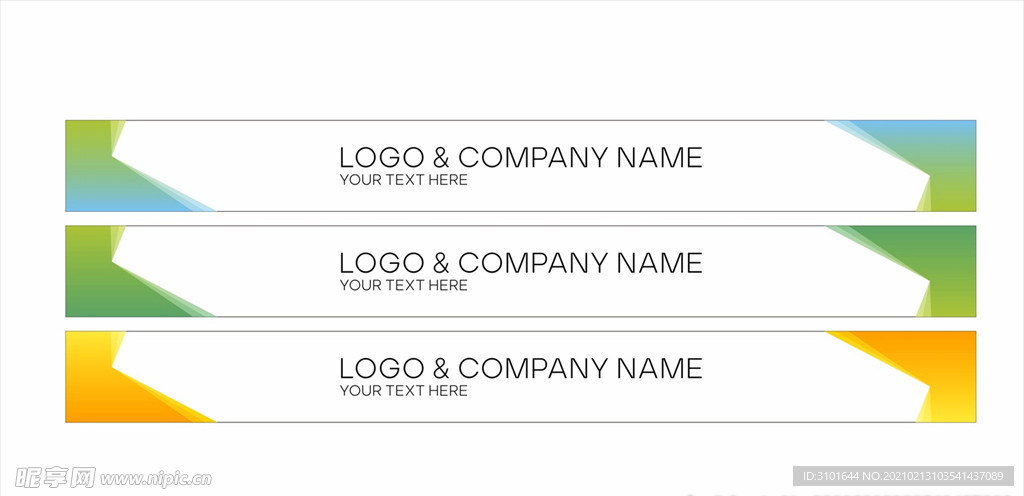Click YOUR TEXT HERE in orange banner
This screenshot has width=1024, height=496.
404,391
